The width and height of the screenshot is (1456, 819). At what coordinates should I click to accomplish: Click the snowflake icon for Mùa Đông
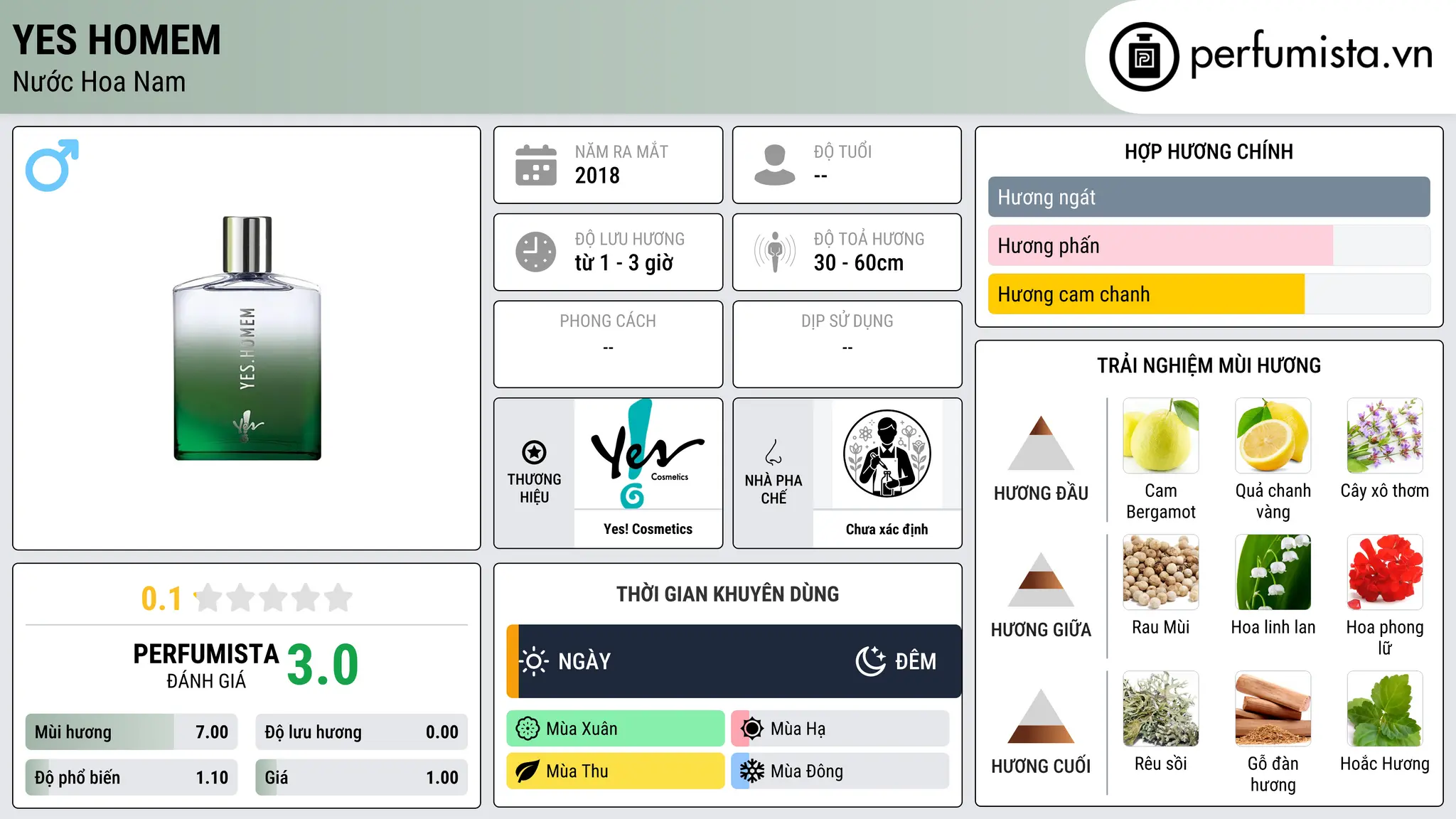752,771
